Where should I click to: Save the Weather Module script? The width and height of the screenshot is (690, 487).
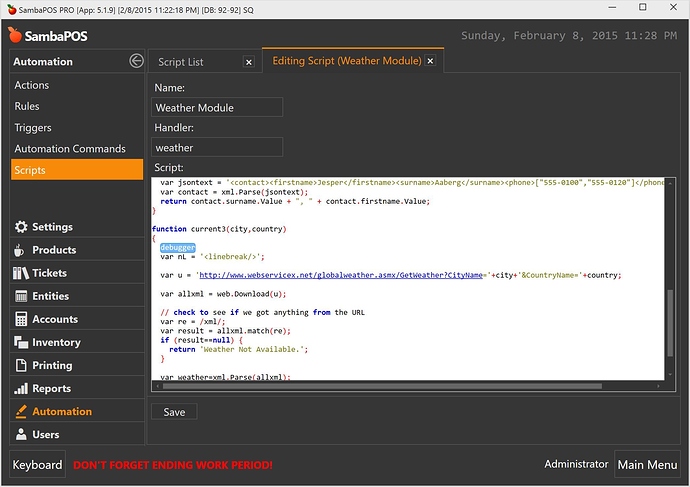tap(174, 412)
